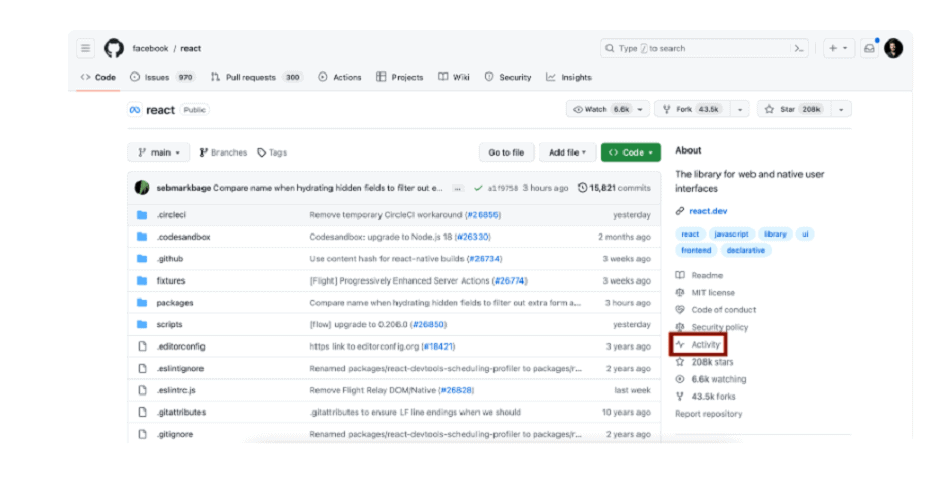The image size is (939, 500).
Task: Switch to the Security tab
Action: pos(508,77)
